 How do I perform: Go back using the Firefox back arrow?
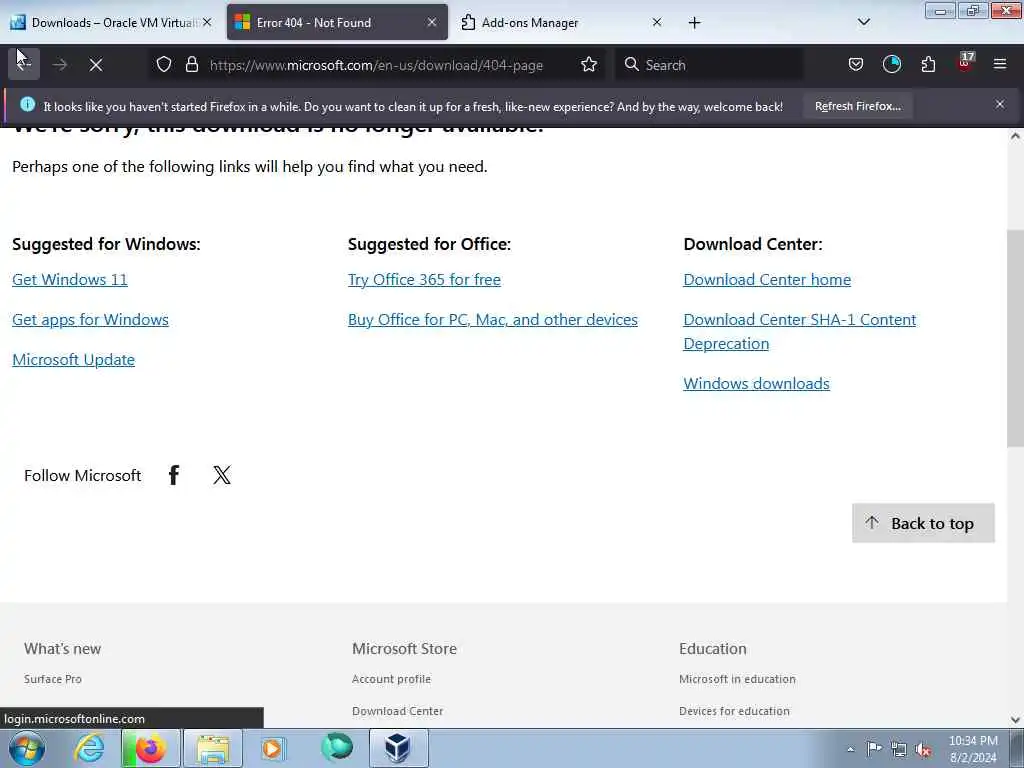[24, 64]
